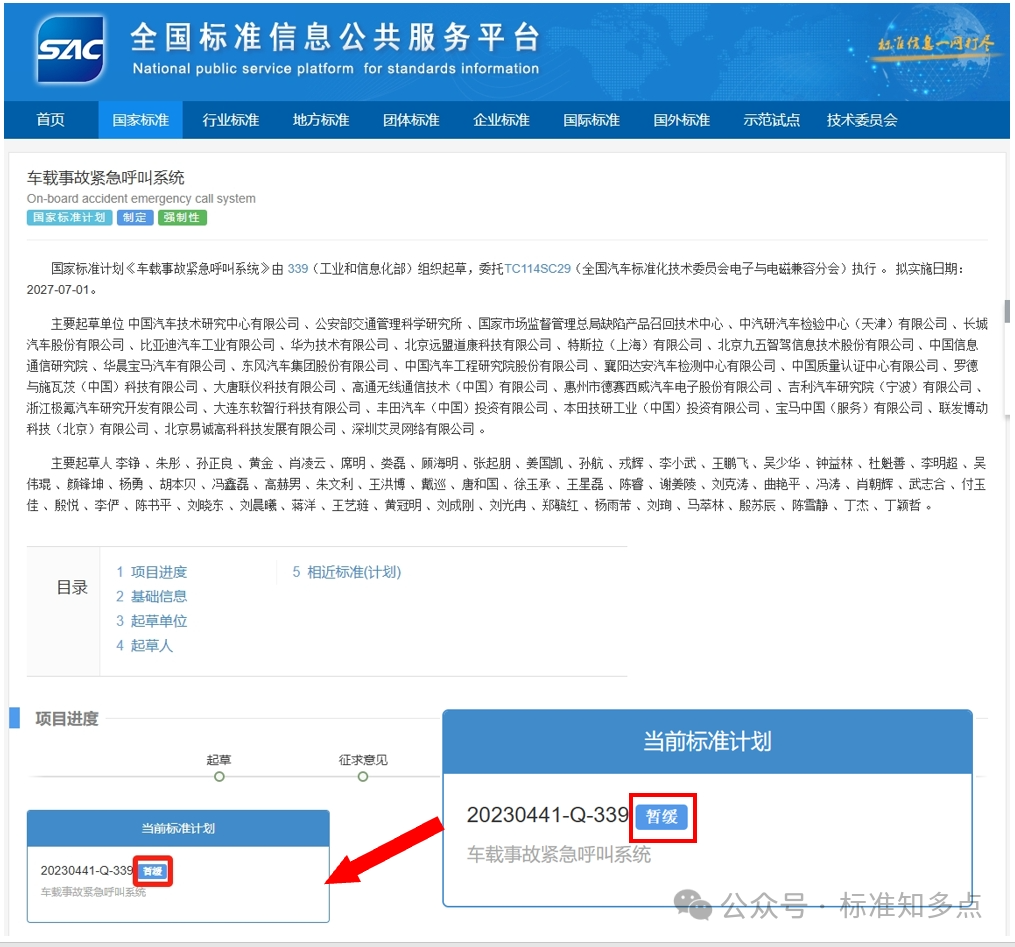This screenshot has width=1015, height=947.
Task: Open the 技术委员会 tab
Action: tap(862, 120)
